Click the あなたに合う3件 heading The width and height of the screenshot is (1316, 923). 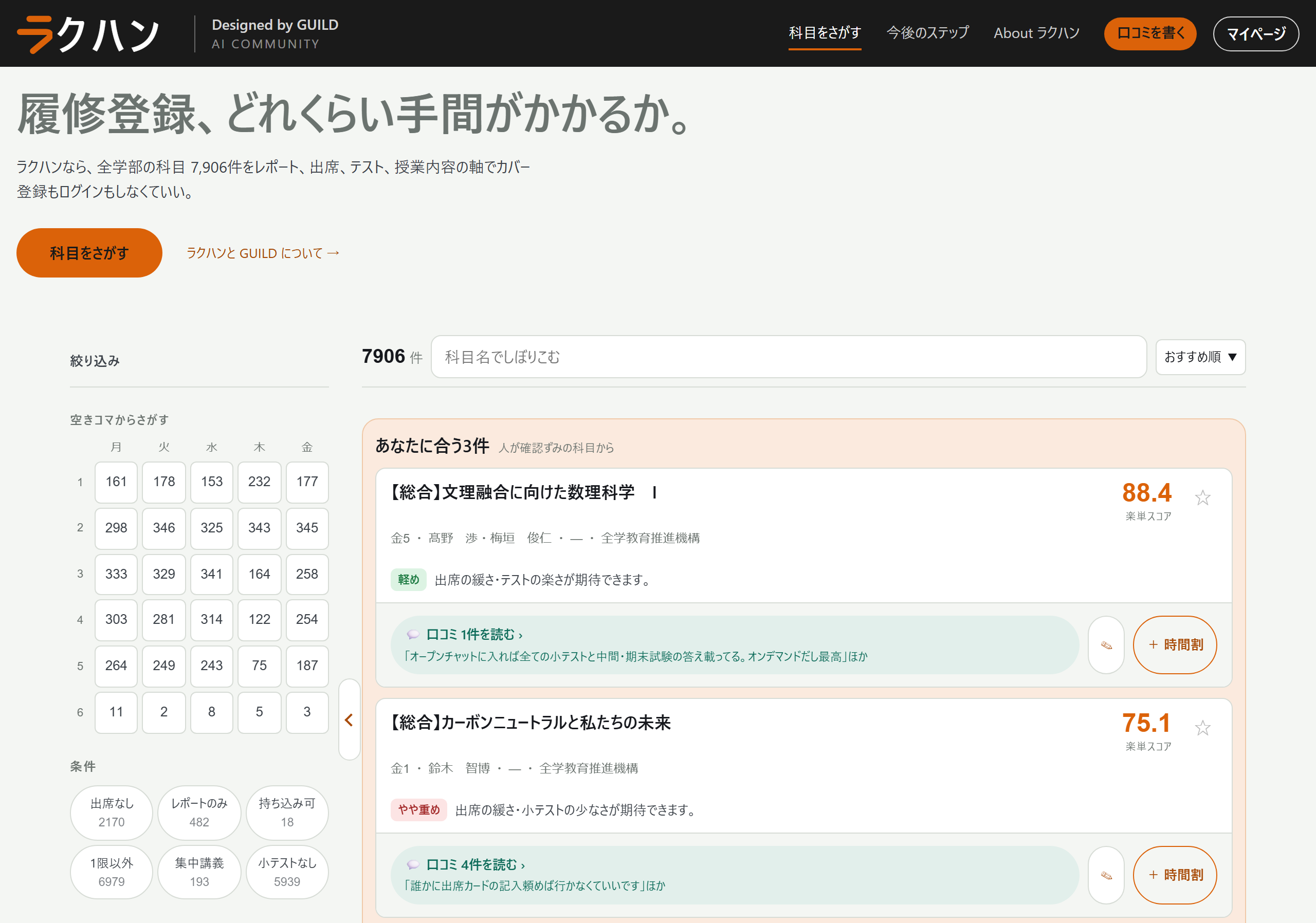432,446
